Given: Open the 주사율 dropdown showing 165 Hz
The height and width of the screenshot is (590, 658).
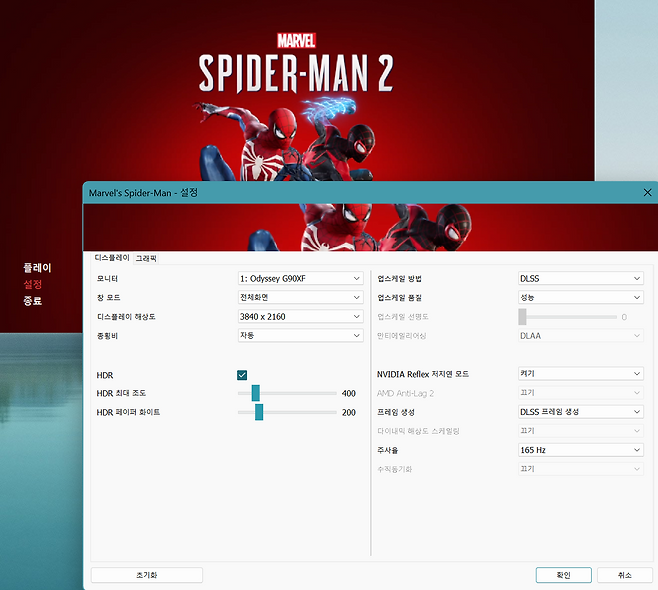Looking at the screenshot, I should tap(579, 450).
